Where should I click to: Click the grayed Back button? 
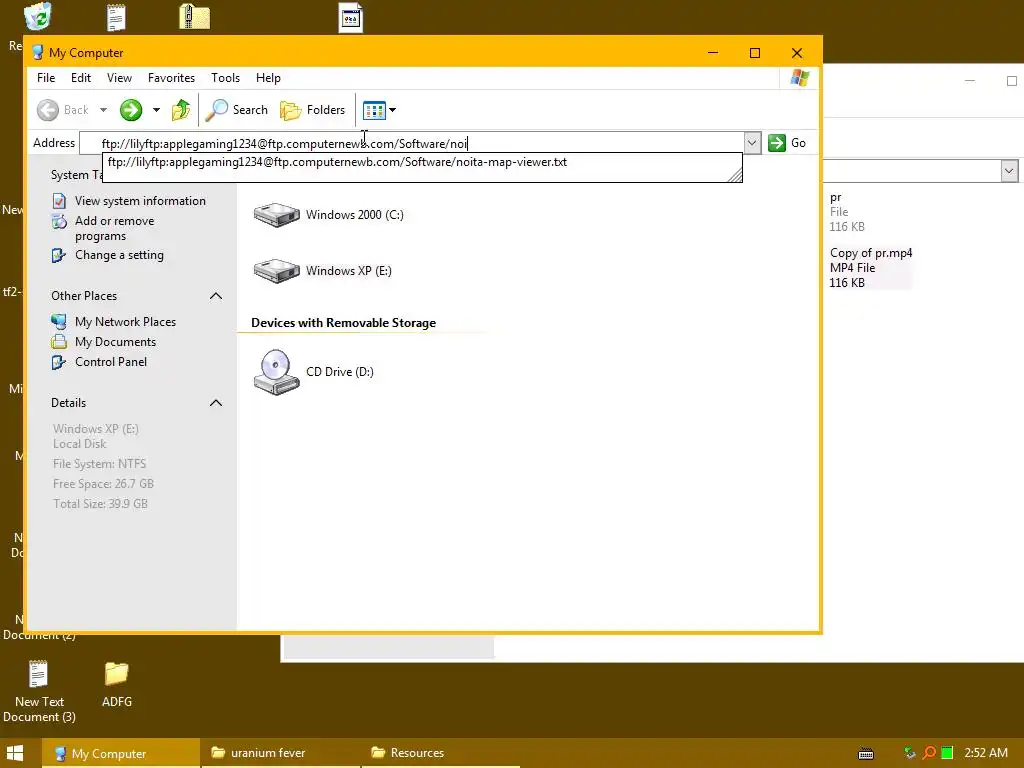tap(63, 110)
